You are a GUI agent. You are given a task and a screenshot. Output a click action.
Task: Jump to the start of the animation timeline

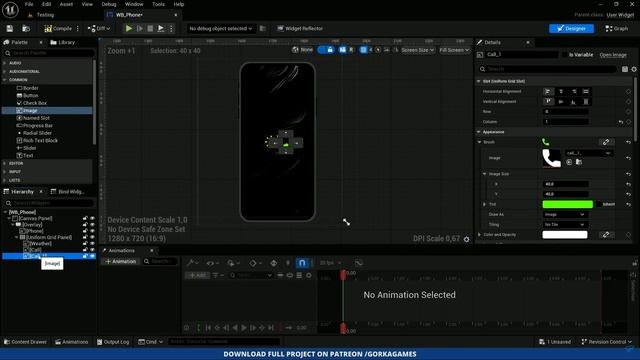pyautogui.click(x=208, y=327)
